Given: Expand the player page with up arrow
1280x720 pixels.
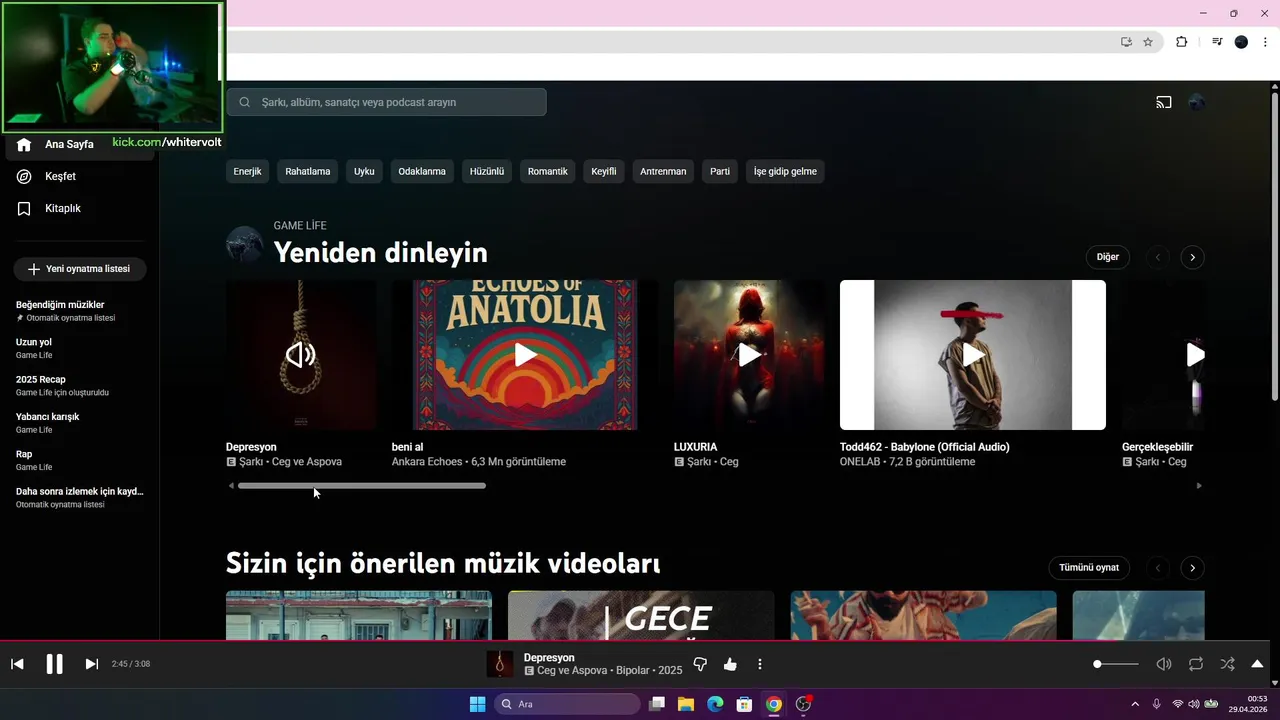Looking at the screenshot, I should point(1257,664).
